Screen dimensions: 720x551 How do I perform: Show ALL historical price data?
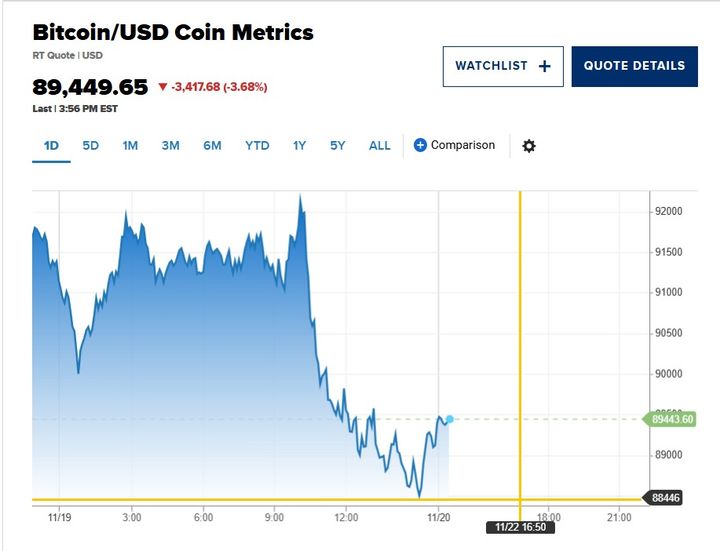pyautogui.click(x=380, y=146)
